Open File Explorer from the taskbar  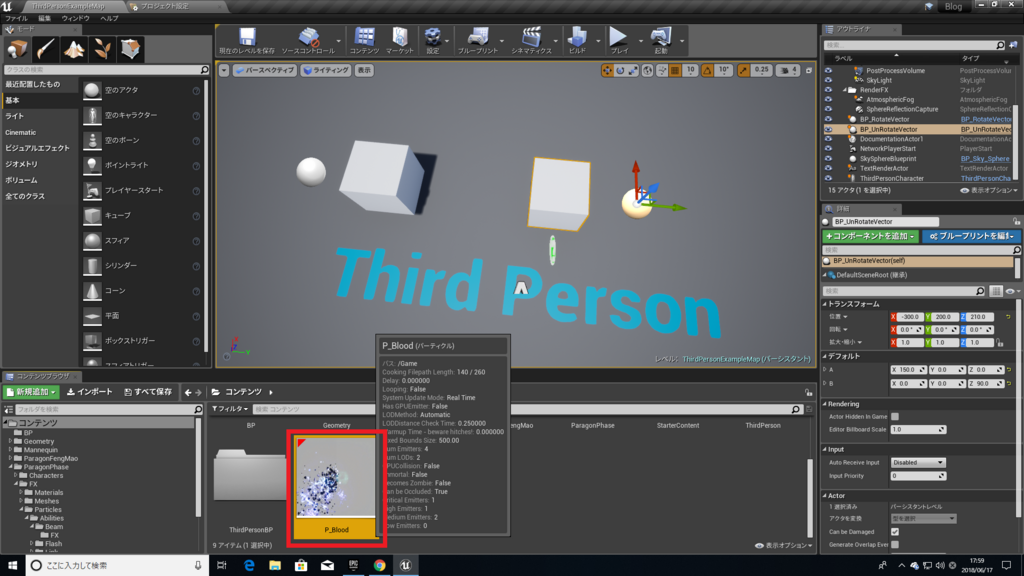275,565
